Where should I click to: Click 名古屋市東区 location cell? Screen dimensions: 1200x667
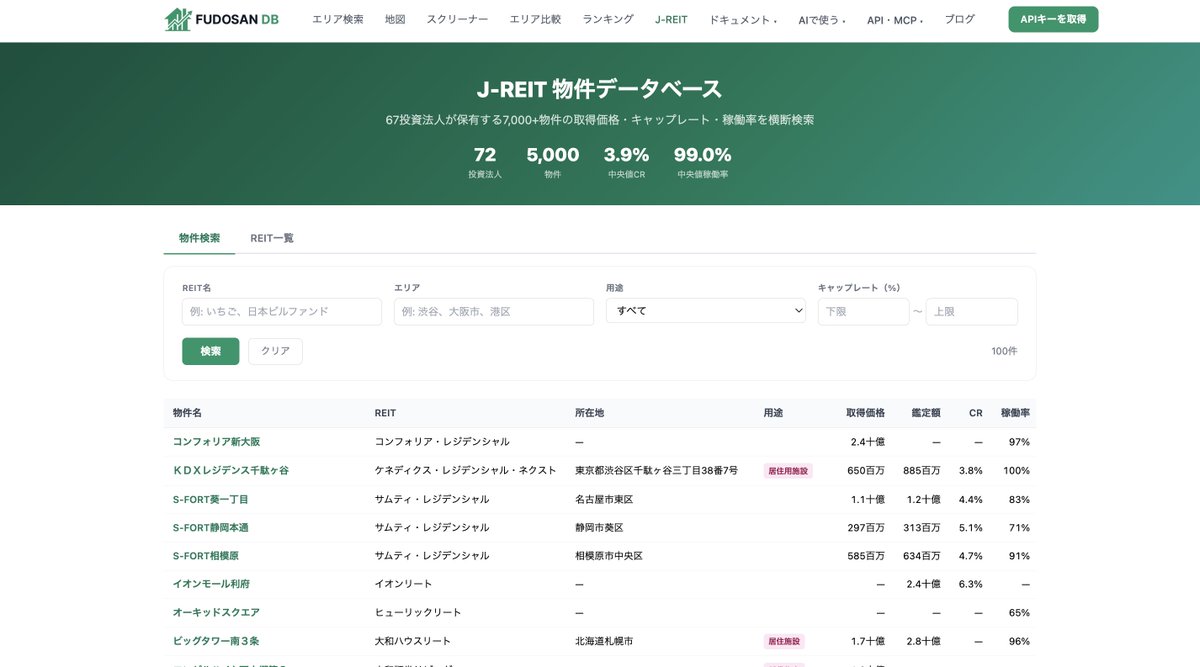[x=604, y=499]
